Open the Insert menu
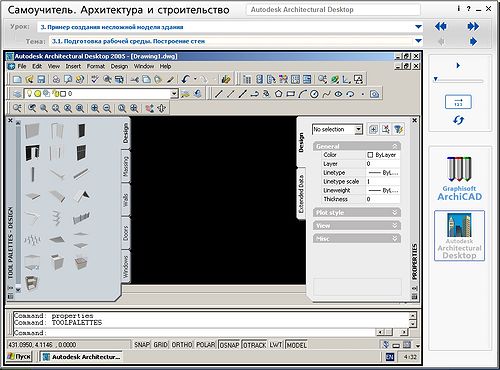 [x=73, y=66]
